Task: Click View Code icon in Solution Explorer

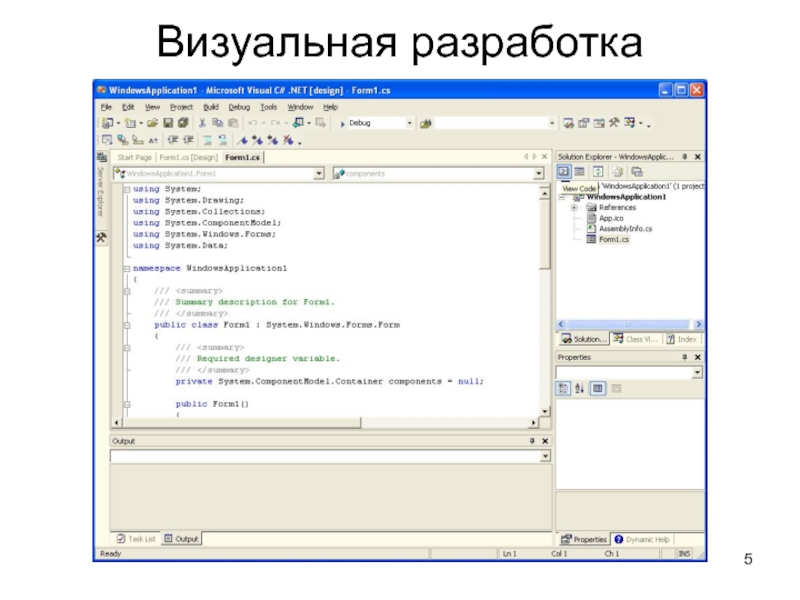Action: 563,173
